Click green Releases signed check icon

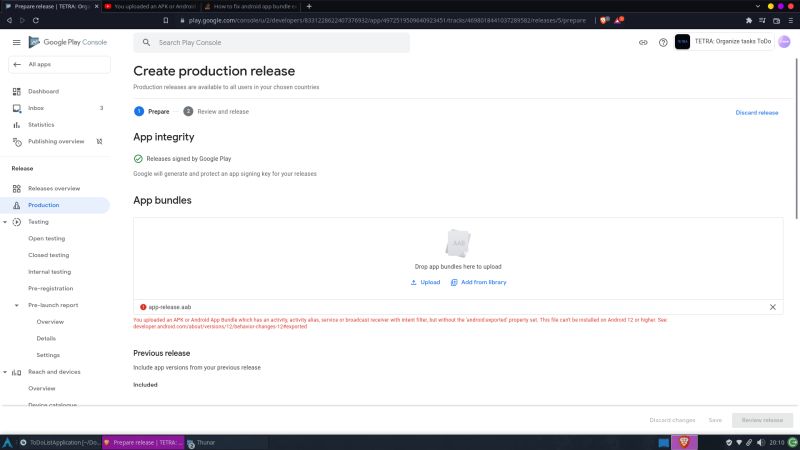(138, 159)
